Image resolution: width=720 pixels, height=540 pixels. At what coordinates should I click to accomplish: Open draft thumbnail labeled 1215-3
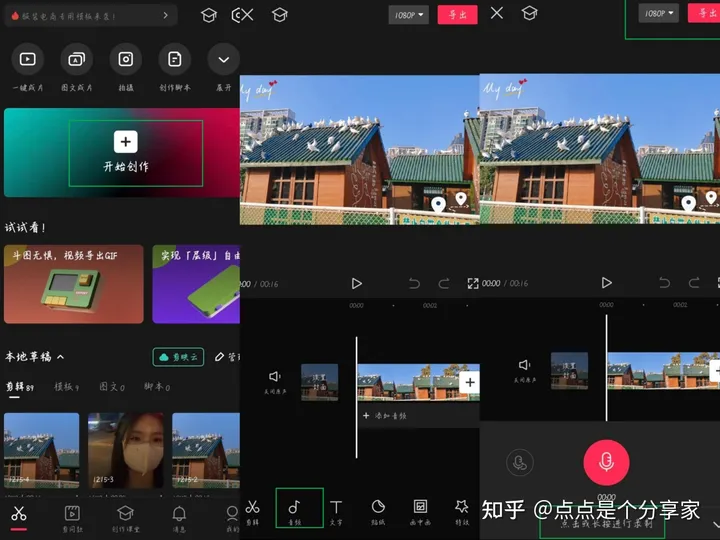[126, 450]
